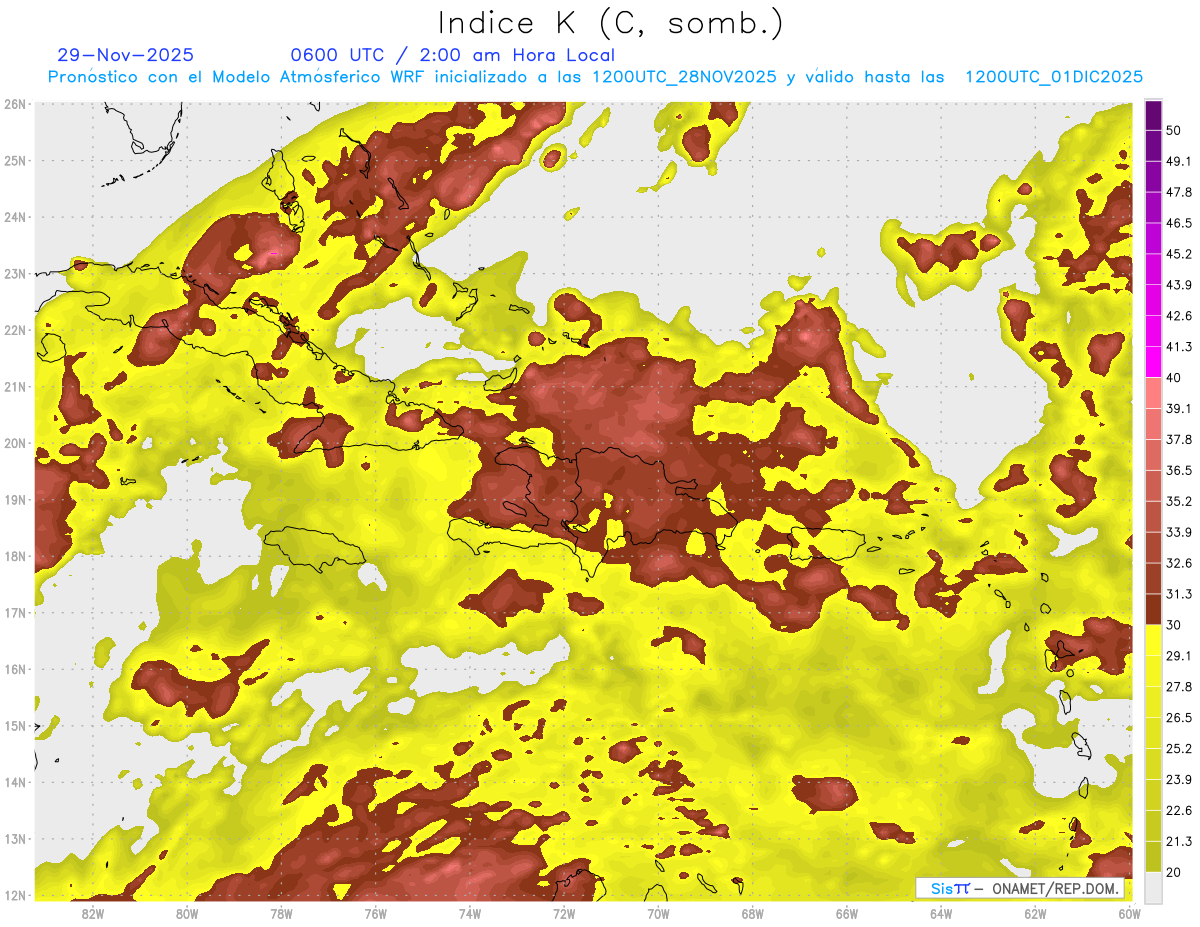Click the longitude label '80W'
Screen dimensions: 1200x927
(187, 913)
